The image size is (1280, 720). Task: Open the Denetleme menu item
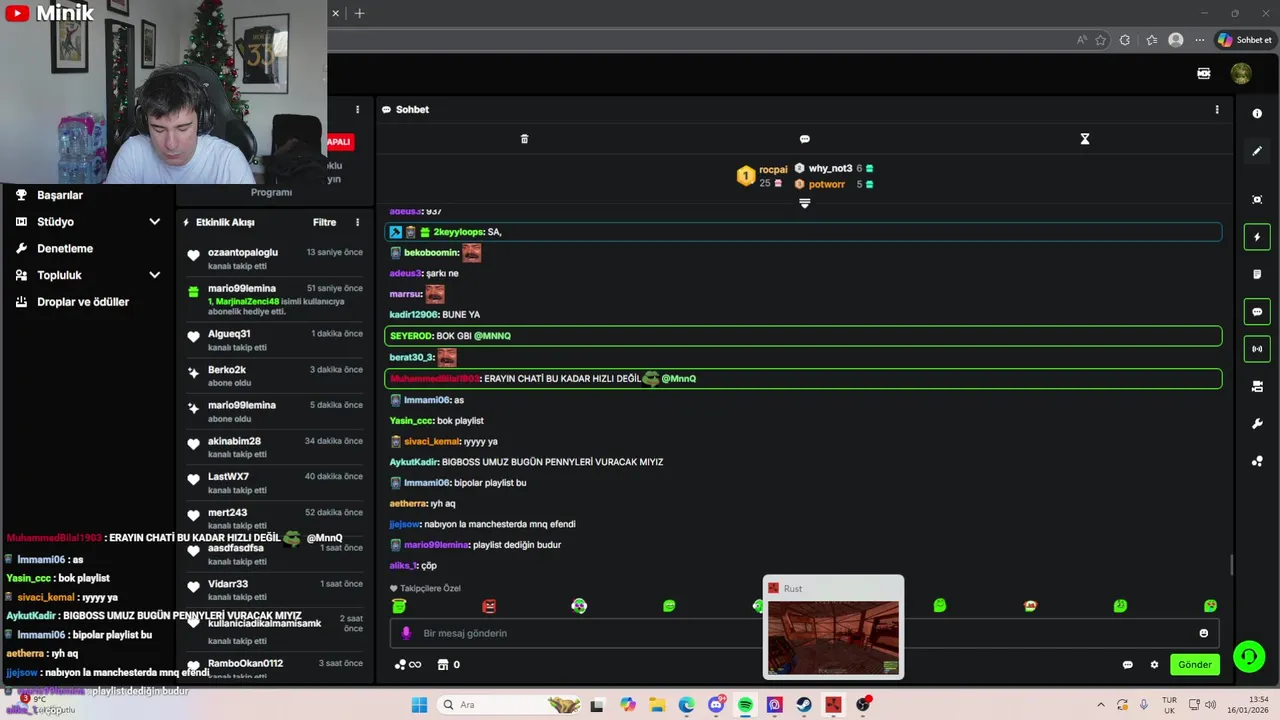pyautogui.click(x=65, y=248)
